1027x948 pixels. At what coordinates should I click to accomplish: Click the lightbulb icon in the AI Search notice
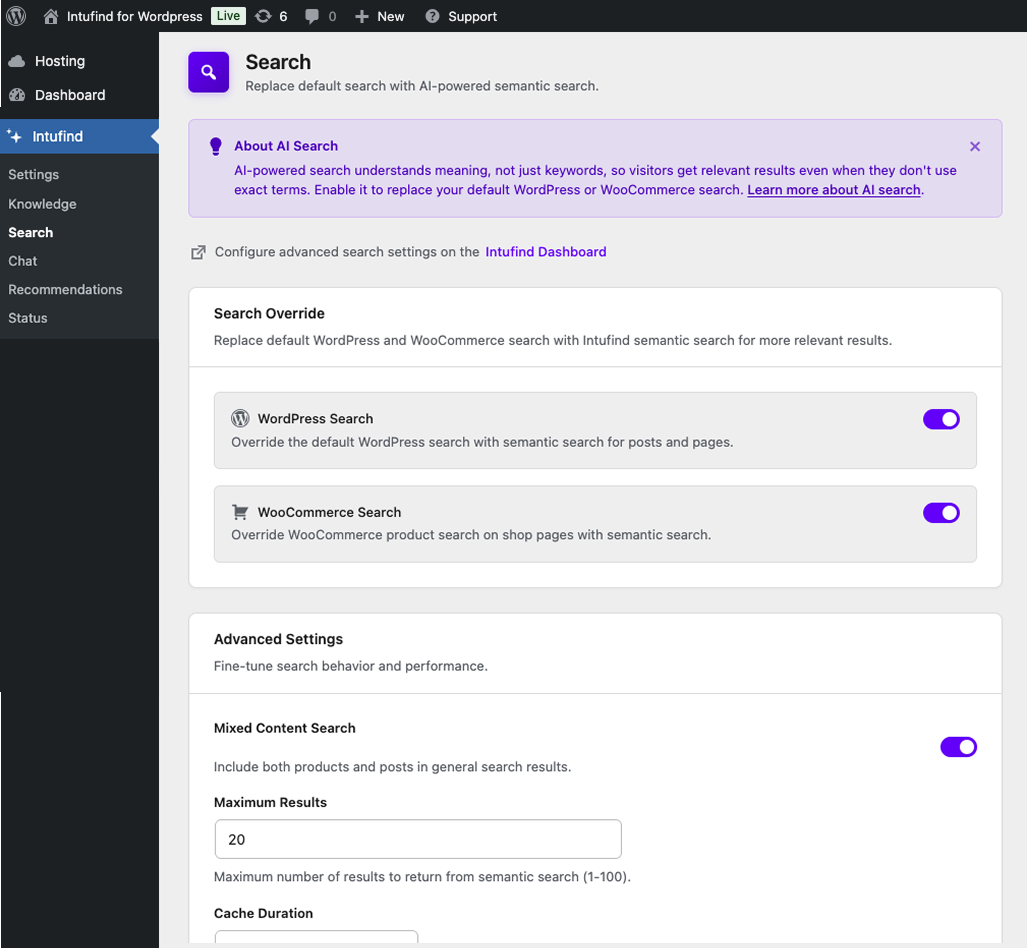(x=215, y=145)
